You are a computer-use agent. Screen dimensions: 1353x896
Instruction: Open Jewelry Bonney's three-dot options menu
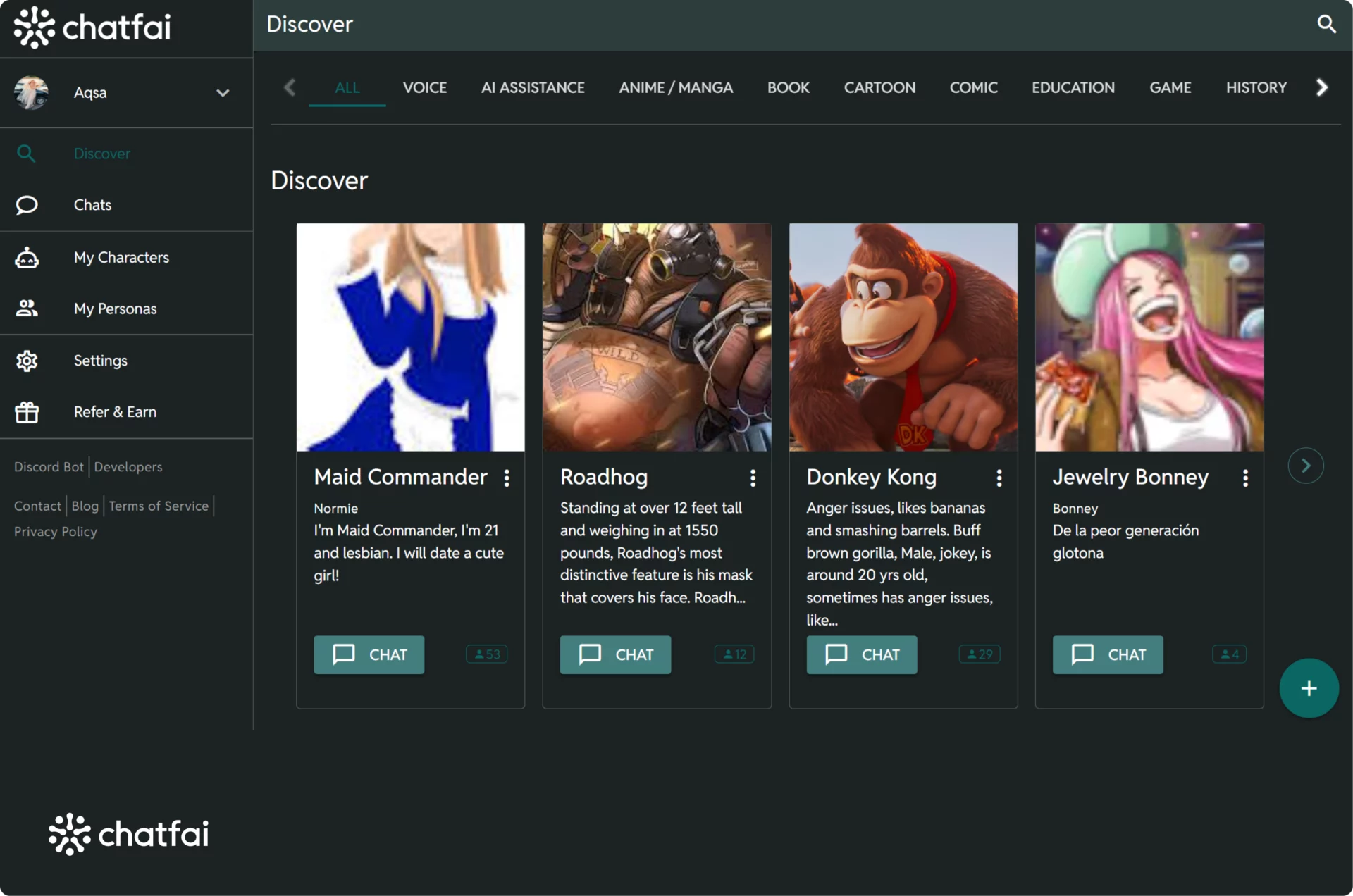(1245, 478)
